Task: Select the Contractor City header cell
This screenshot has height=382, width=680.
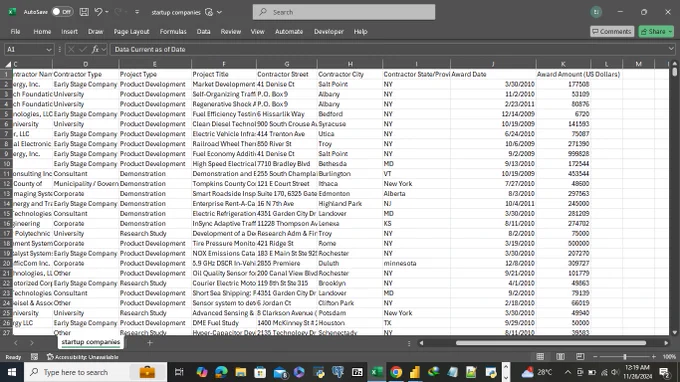Action: pyautogui.click(x=350, y=74)
